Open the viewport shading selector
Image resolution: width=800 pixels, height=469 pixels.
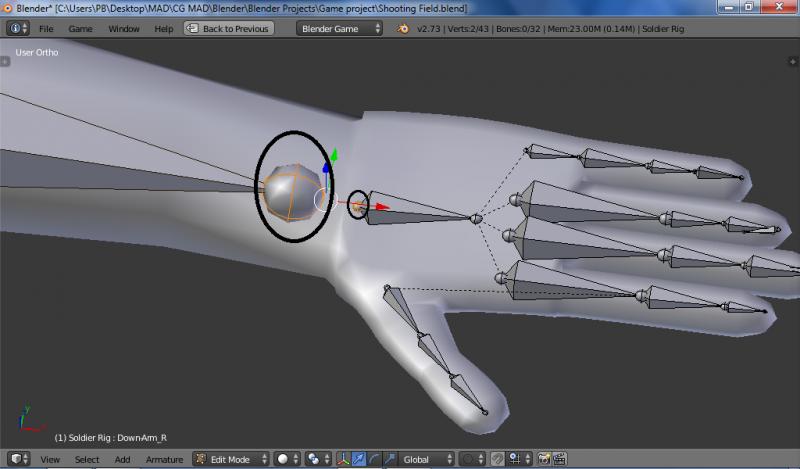(287, 459)
